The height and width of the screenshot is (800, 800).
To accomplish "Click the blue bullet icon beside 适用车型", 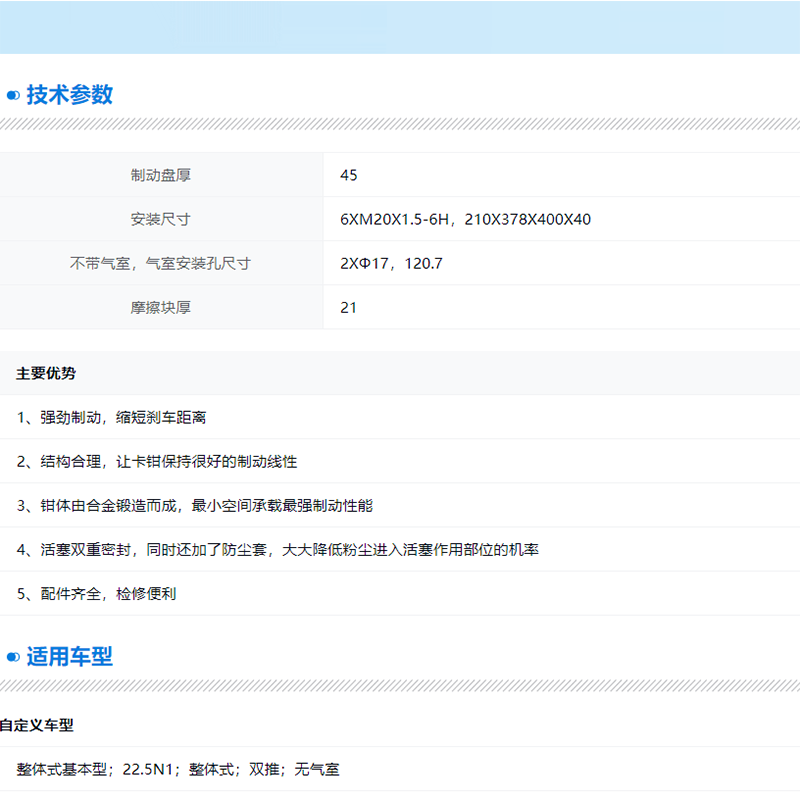I will [x=13, y=657].
